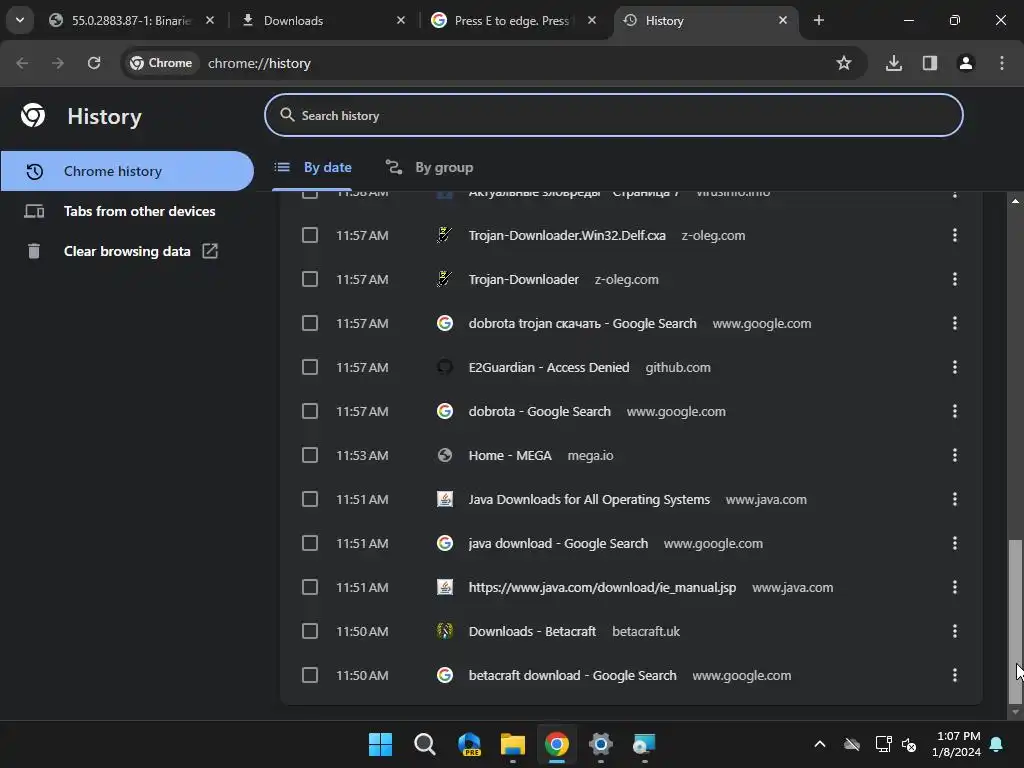
Task: Check the Downloads - Betacraft entry checkbox
Action: (x=310, y=632)
